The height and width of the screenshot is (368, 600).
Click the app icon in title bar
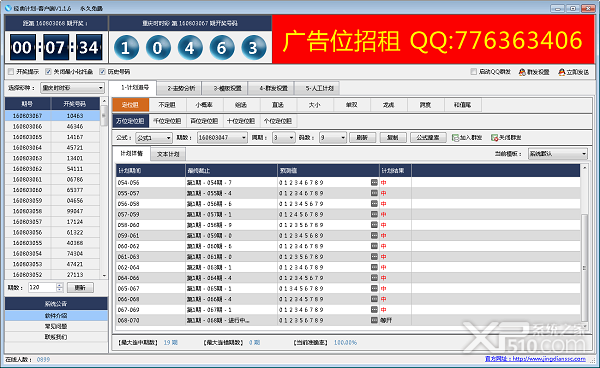[x=8, y=8]
